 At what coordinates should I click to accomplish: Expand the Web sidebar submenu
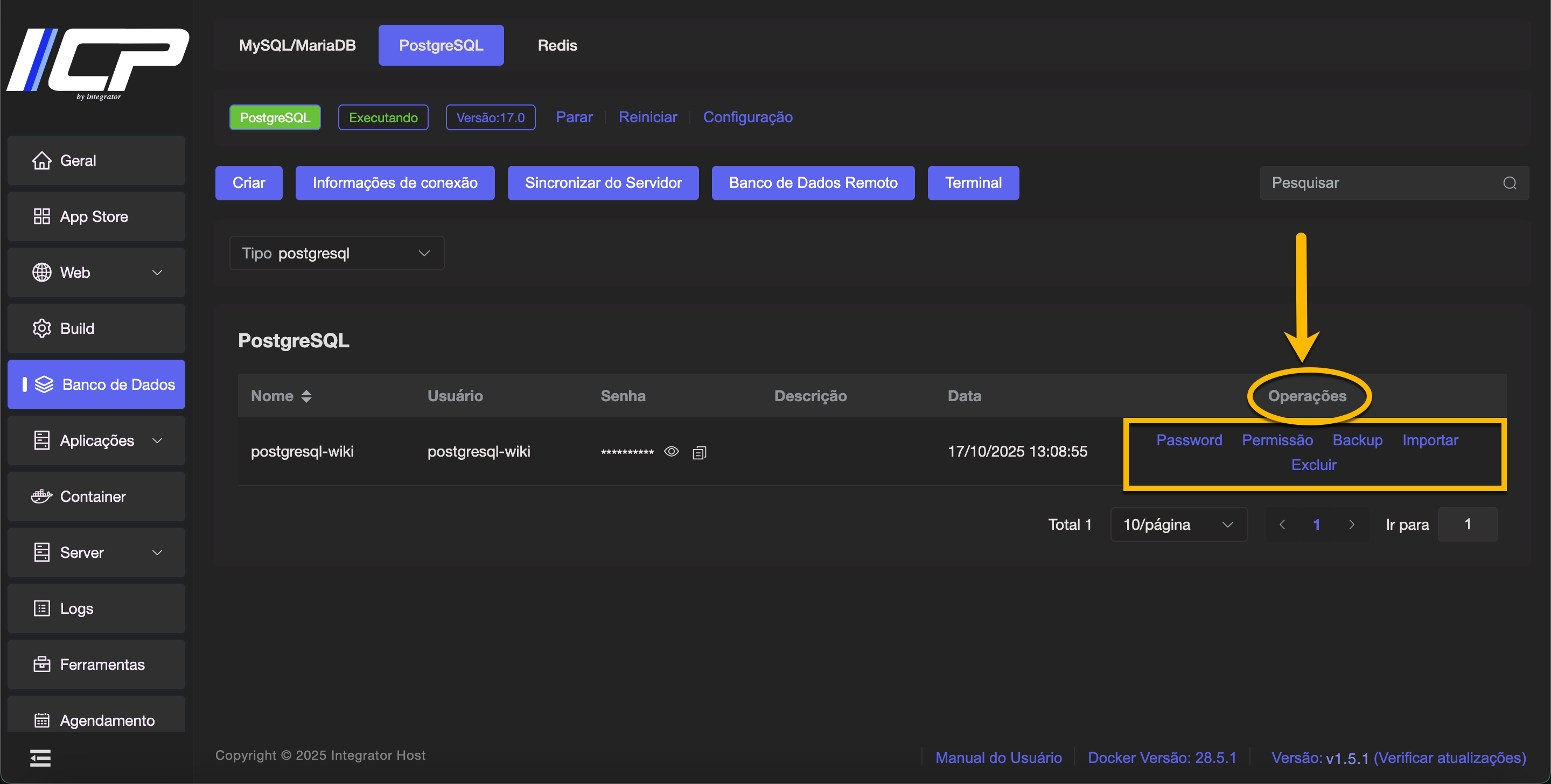coord(157,272)
